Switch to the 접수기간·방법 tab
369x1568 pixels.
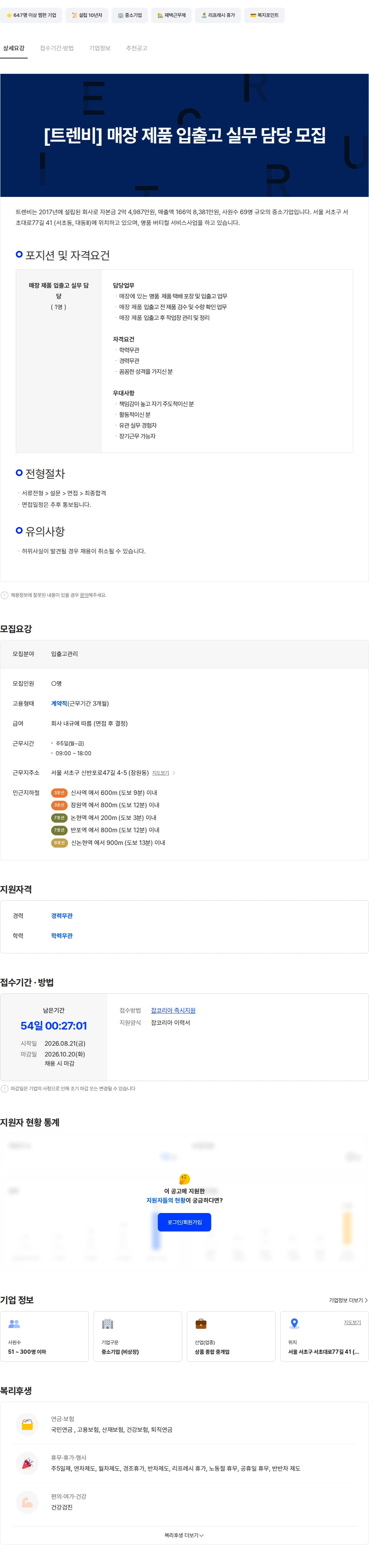pyautogui.click(x=57, y=48)
